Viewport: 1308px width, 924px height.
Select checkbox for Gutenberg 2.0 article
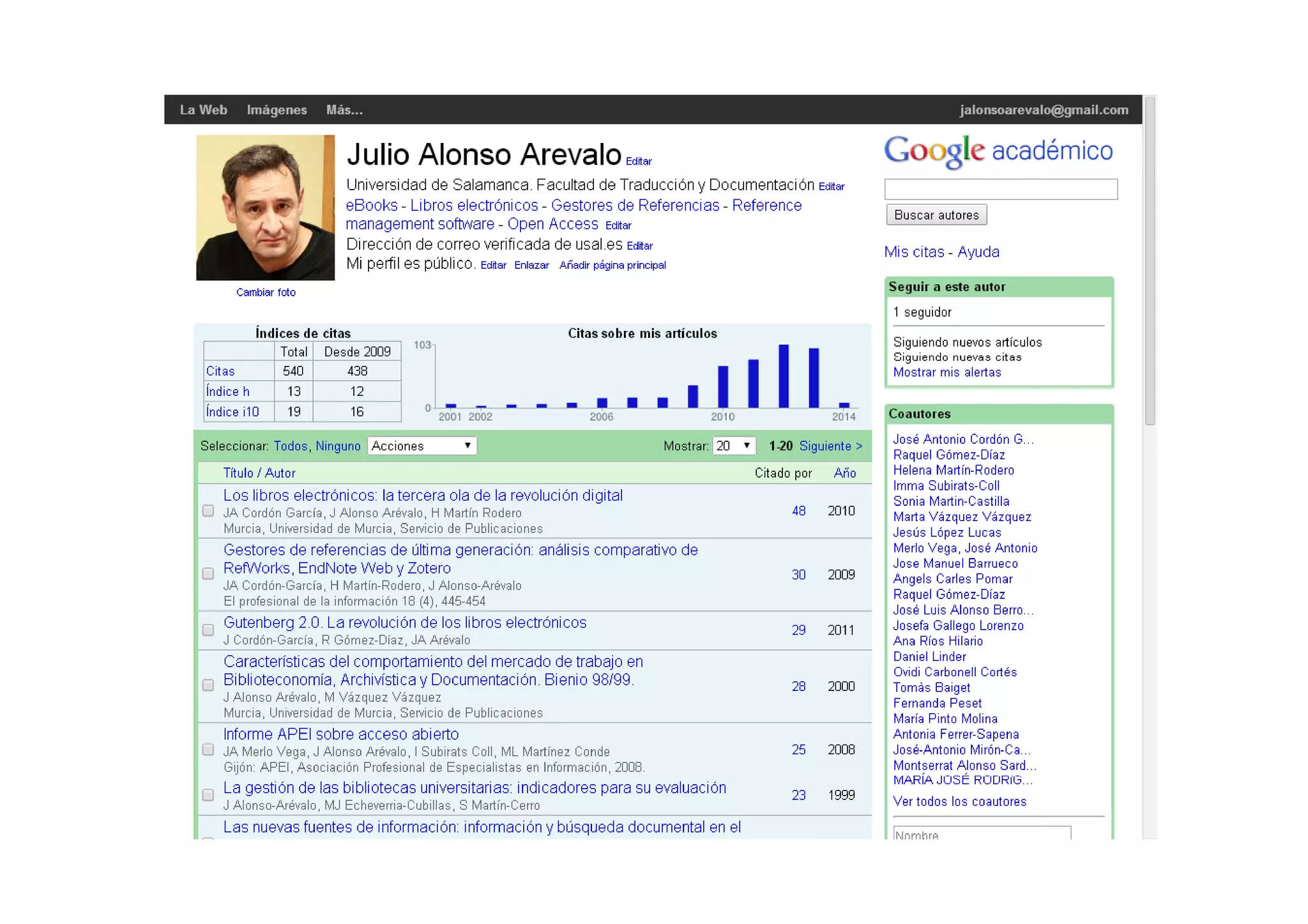[208, 630]
